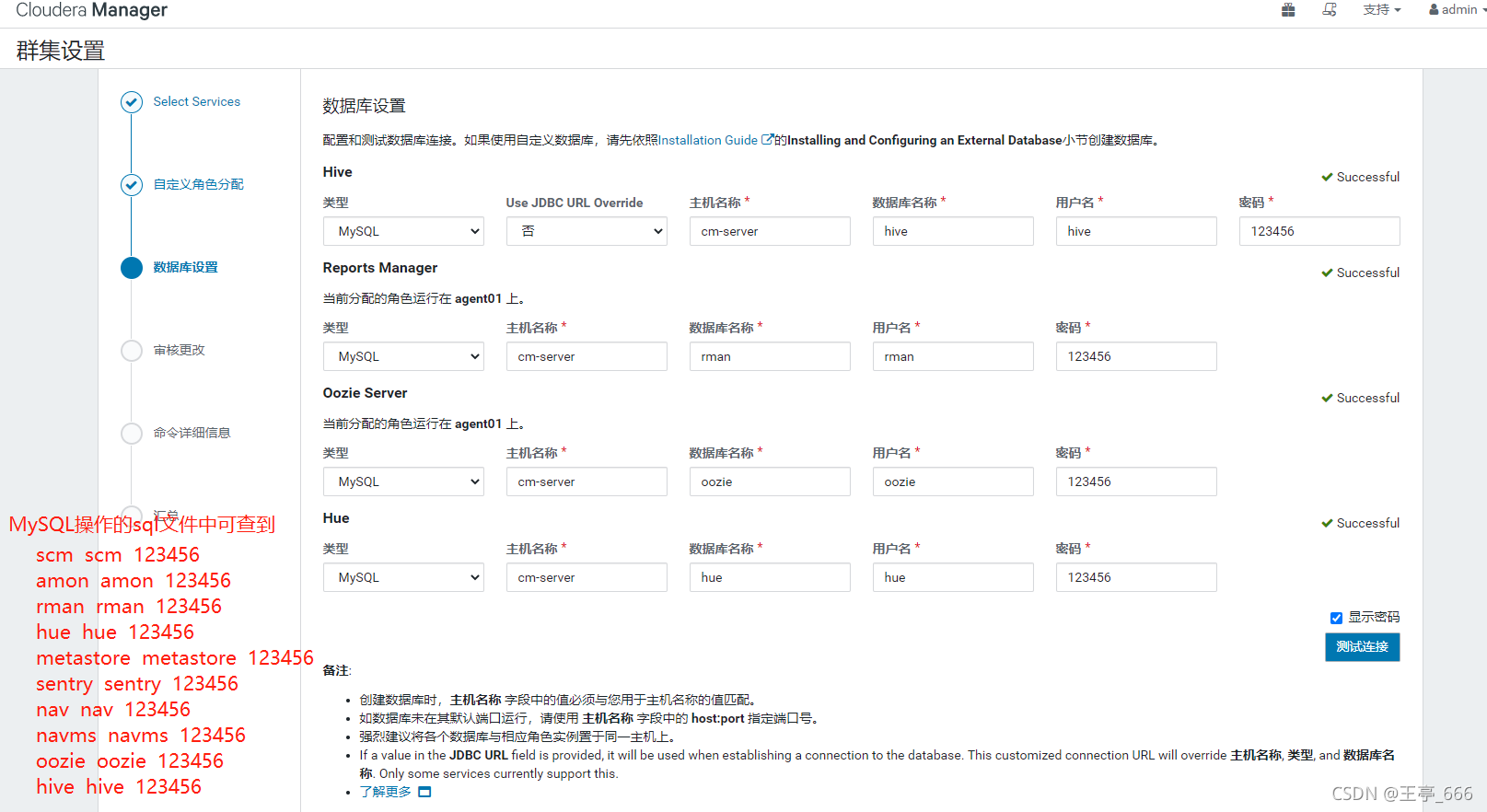This screenshot has width=1487, height=812.
Task: Click the 群集设置 page title
Action: (61, 51)
